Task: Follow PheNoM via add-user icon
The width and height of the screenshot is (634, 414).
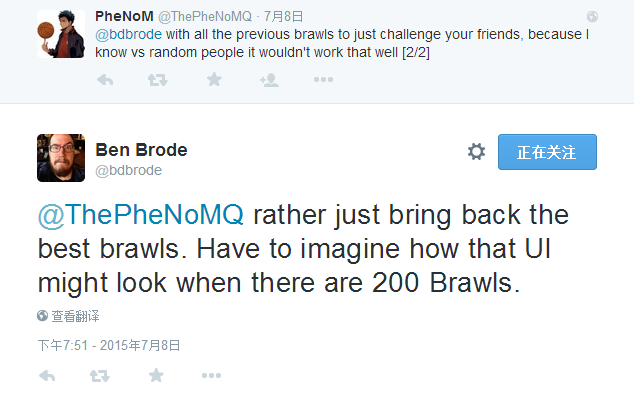Action: tap(269, 80)
